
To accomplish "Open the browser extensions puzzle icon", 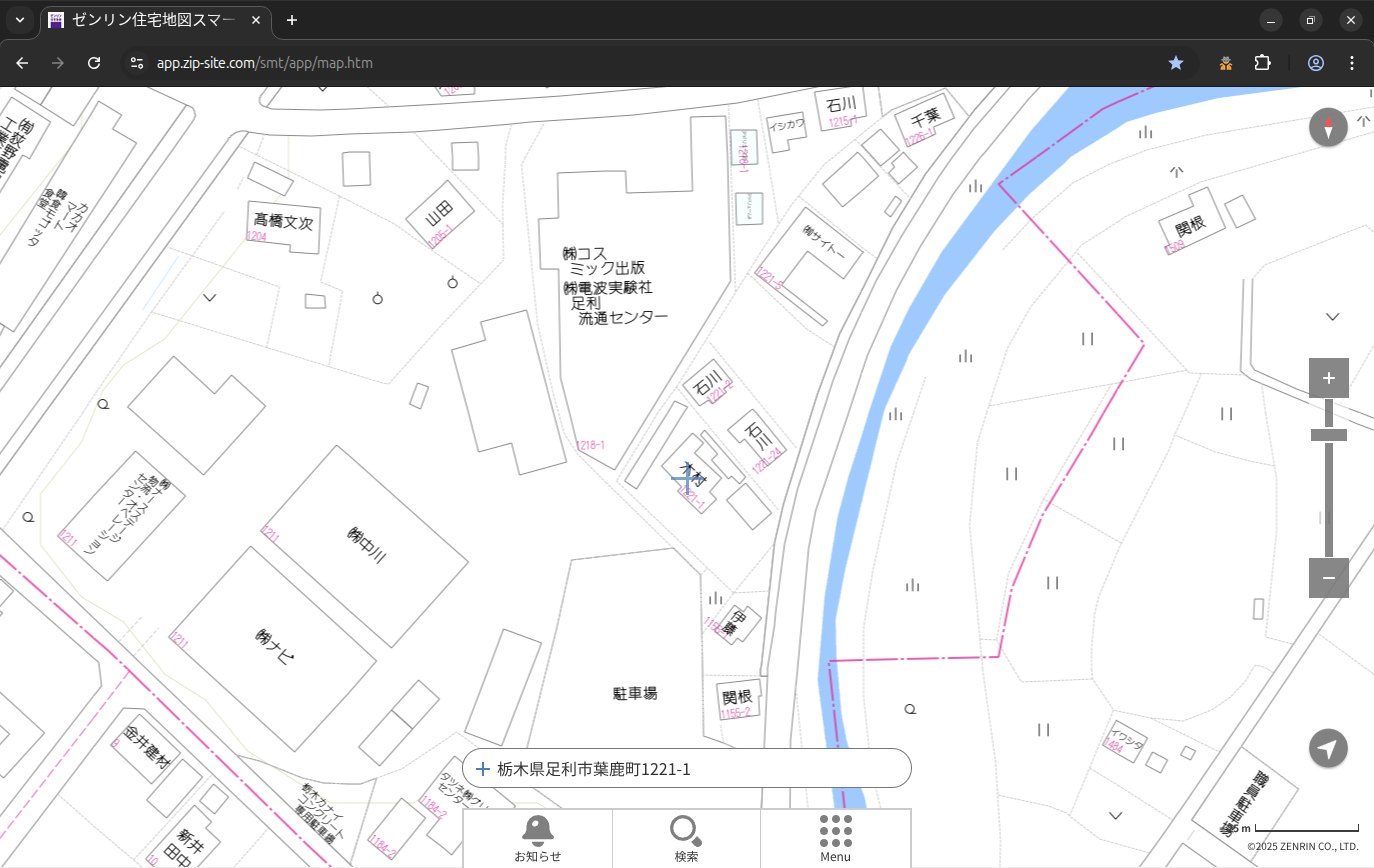I will (1262, 63).
